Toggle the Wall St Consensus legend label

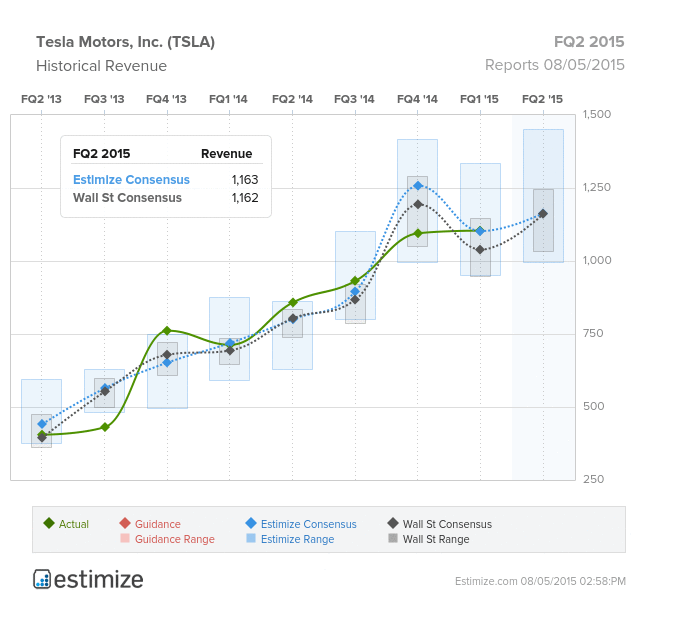[x=447, y=524]
